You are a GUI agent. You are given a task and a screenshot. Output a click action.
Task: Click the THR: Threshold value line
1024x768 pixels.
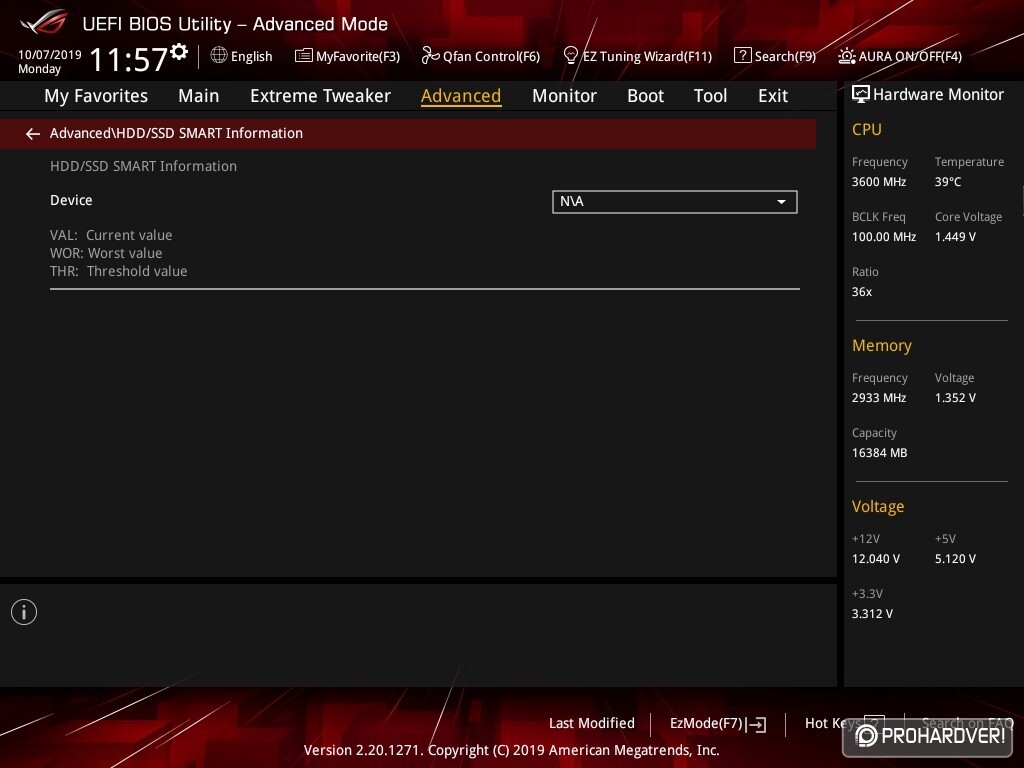(118, 272)
